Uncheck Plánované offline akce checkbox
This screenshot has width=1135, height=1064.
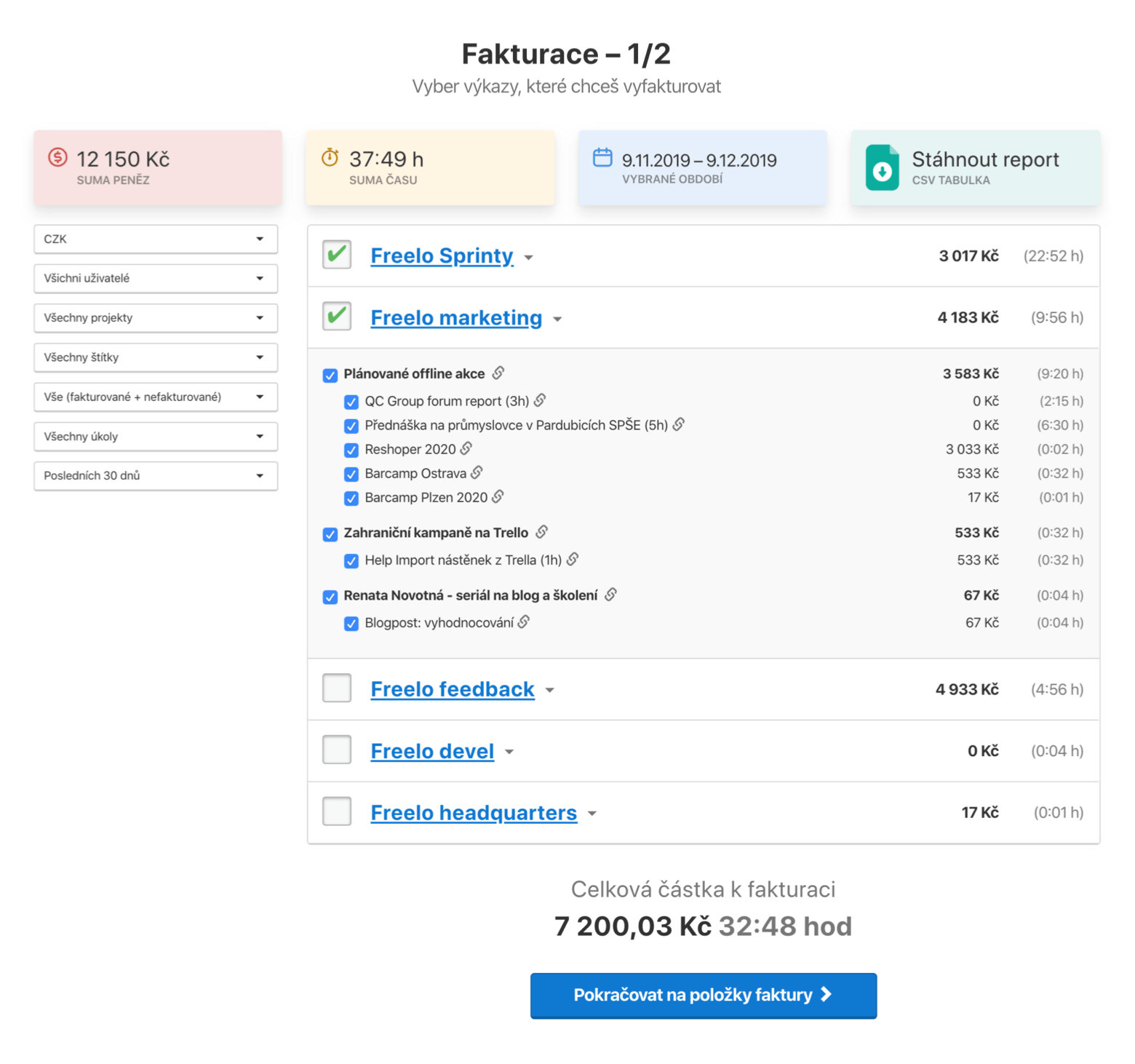point(330,375)
